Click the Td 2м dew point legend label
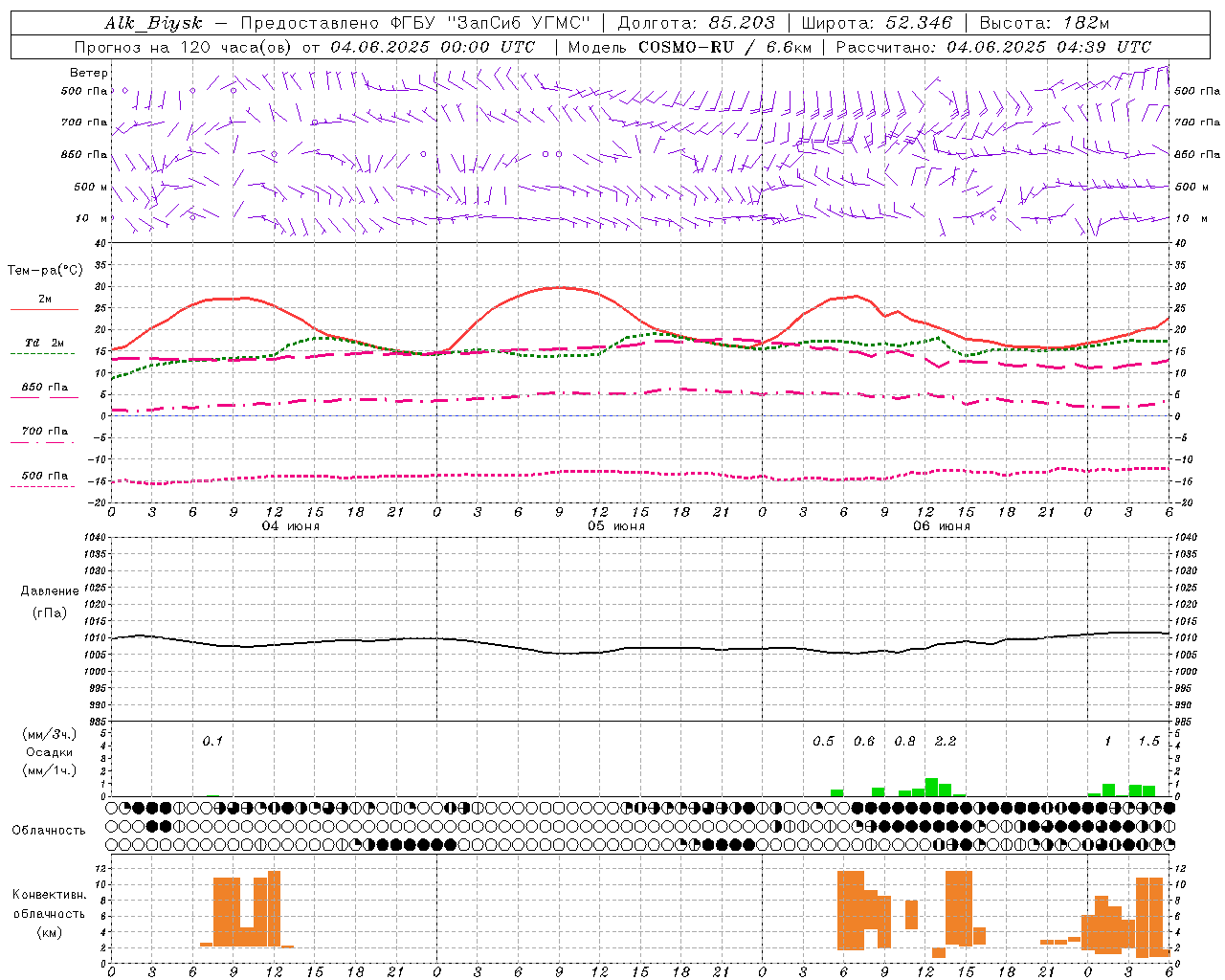This screenshot has height=980, width=1225. pos(45,343)
